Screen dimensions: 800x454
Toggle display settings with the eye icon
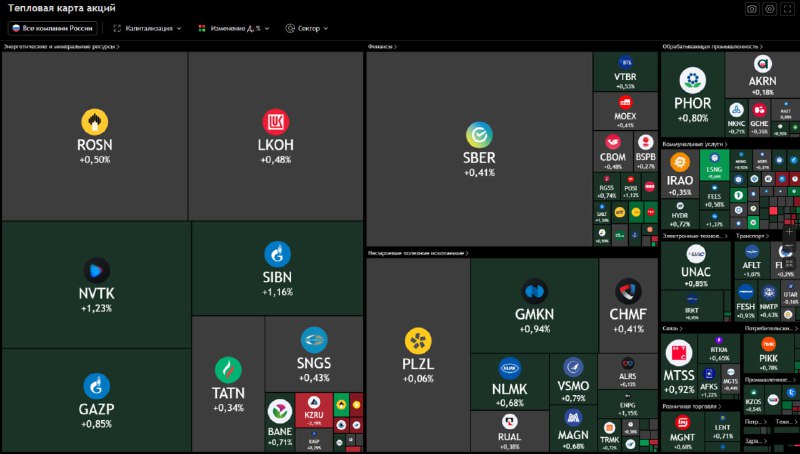(x=769, y=9)
